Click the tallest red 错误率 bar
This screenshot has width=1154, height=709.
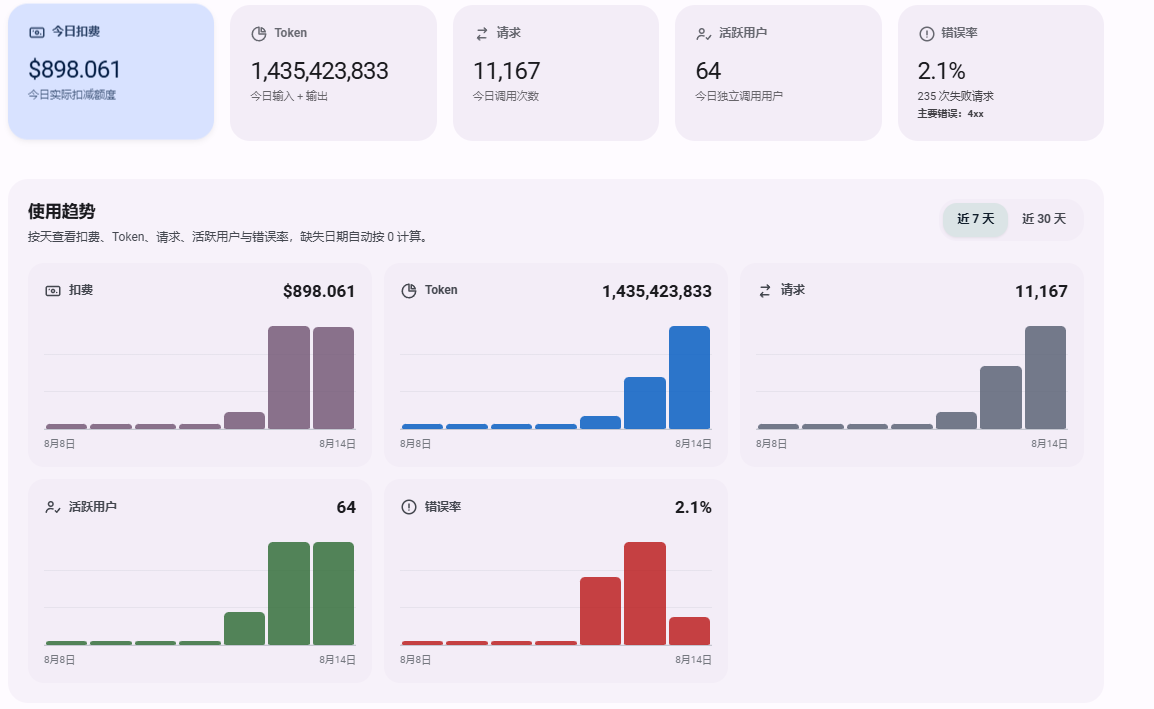[x=645, y=594]
